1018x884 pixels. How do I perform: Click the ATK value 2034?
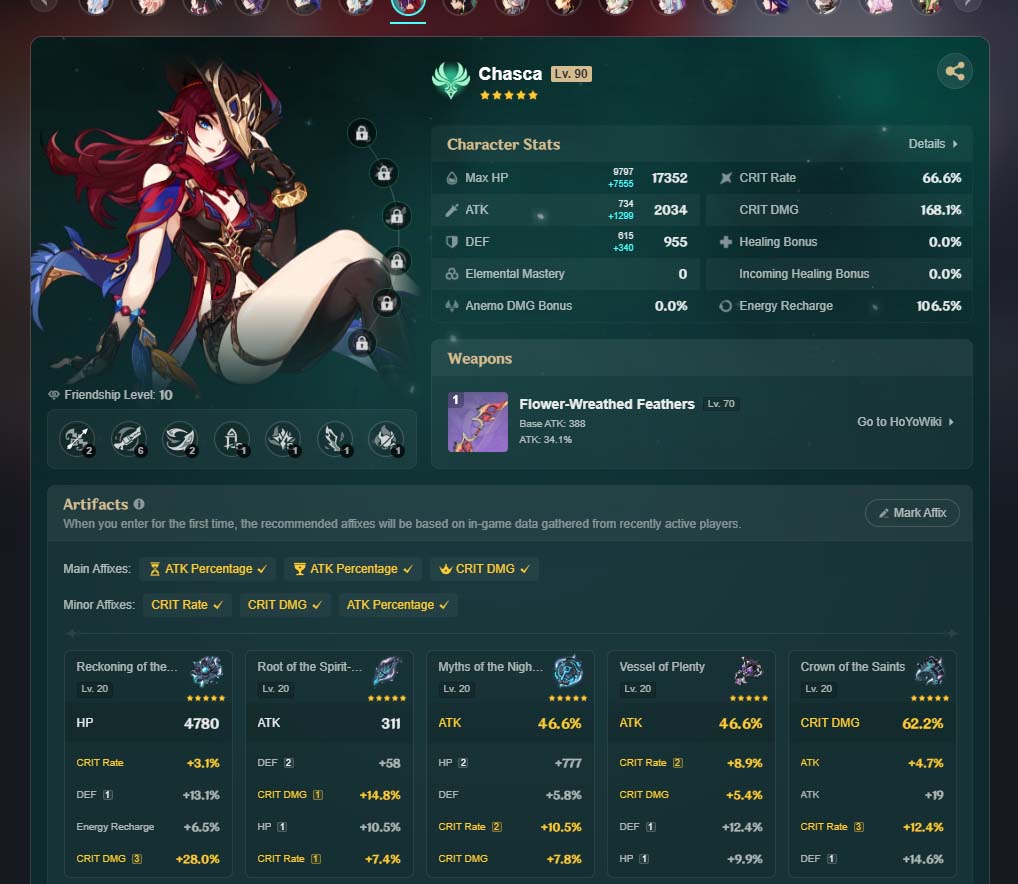click(670, 210)
